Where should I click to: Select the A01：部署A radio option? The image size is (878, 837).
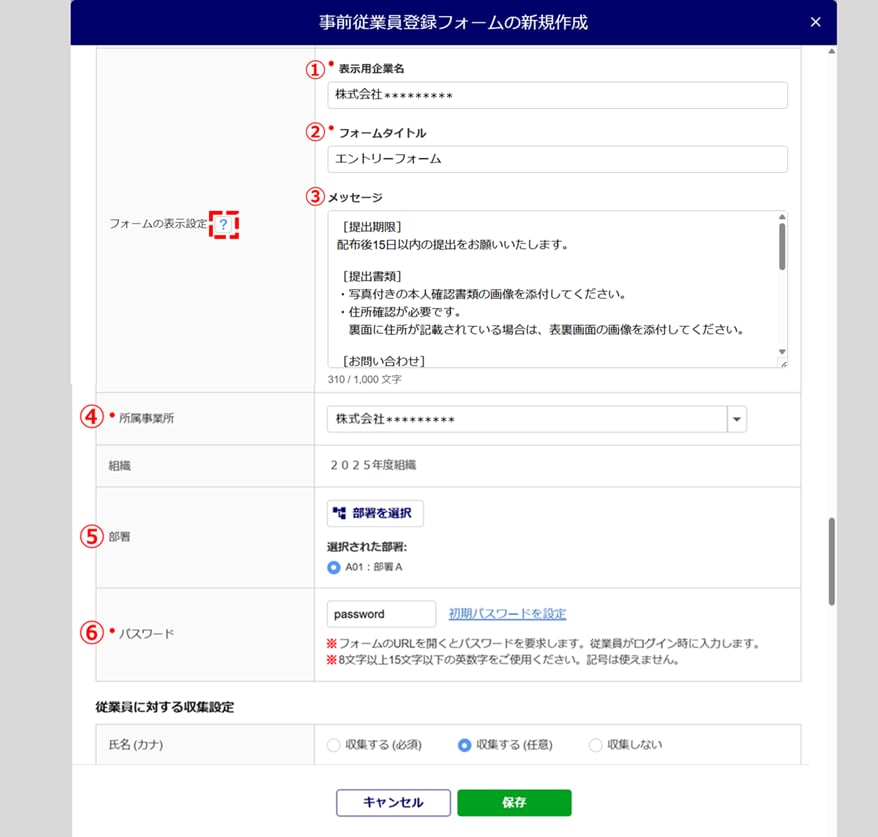334,567
